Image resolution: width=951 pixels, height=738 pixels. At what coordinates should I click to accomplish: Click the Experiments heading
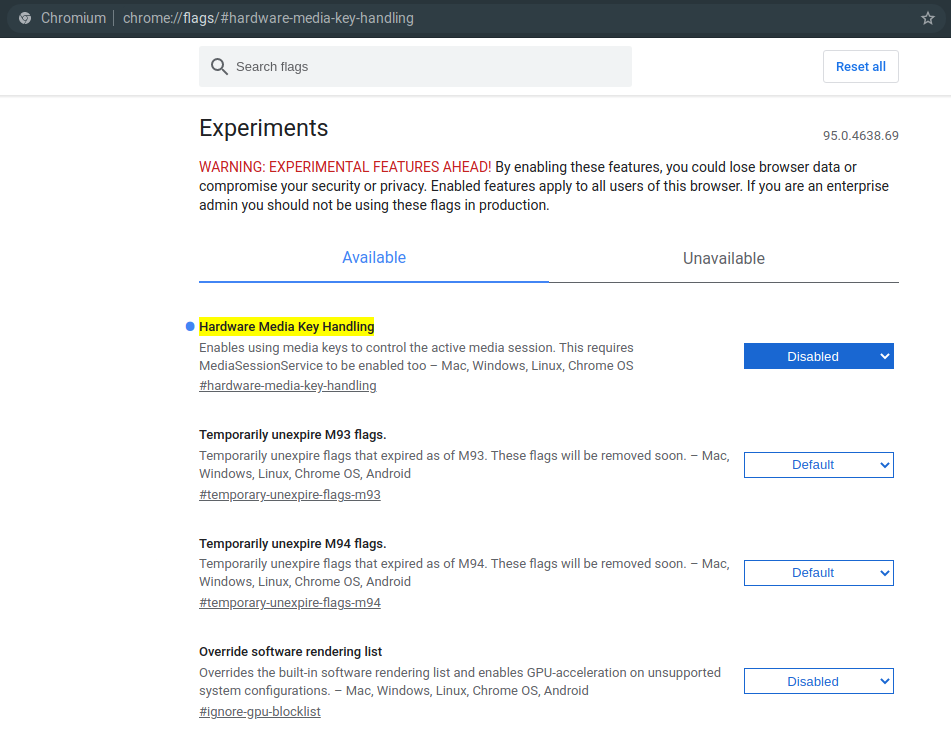pos(263,128)
